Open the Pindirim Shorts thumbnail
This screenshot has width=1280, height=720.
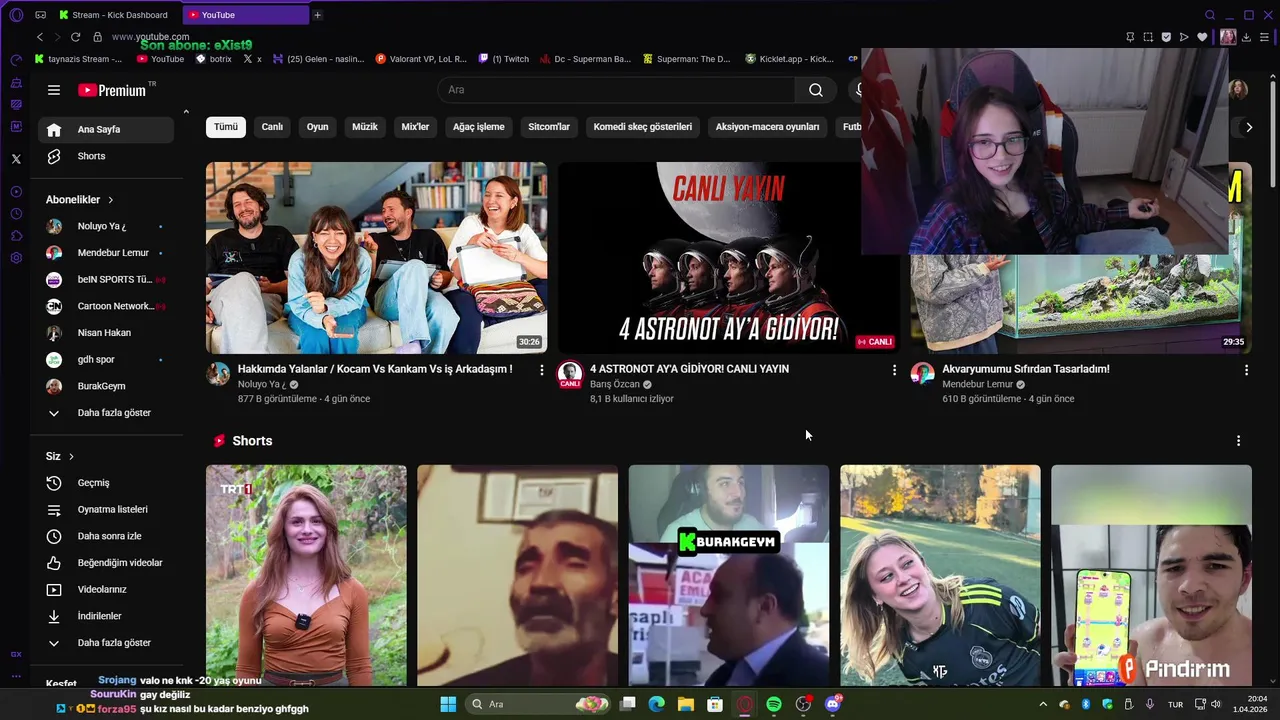pyautogui.click(x=1151, y=575)
